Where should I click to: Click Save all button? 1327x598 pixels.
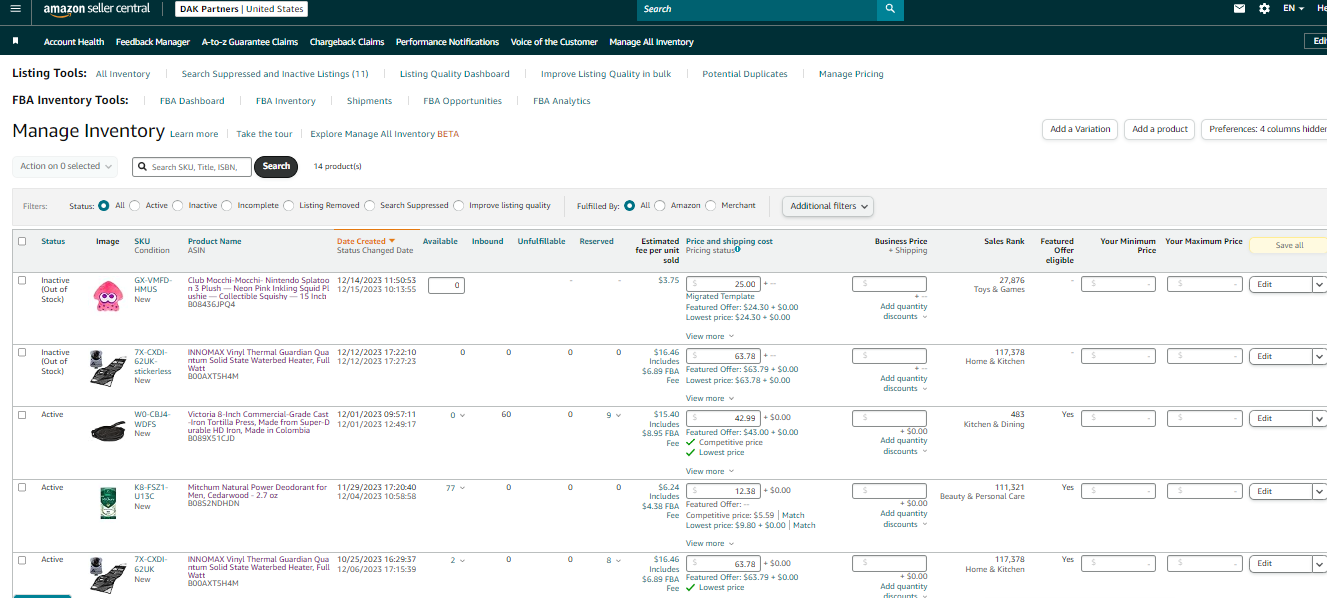click(1288, 245)
